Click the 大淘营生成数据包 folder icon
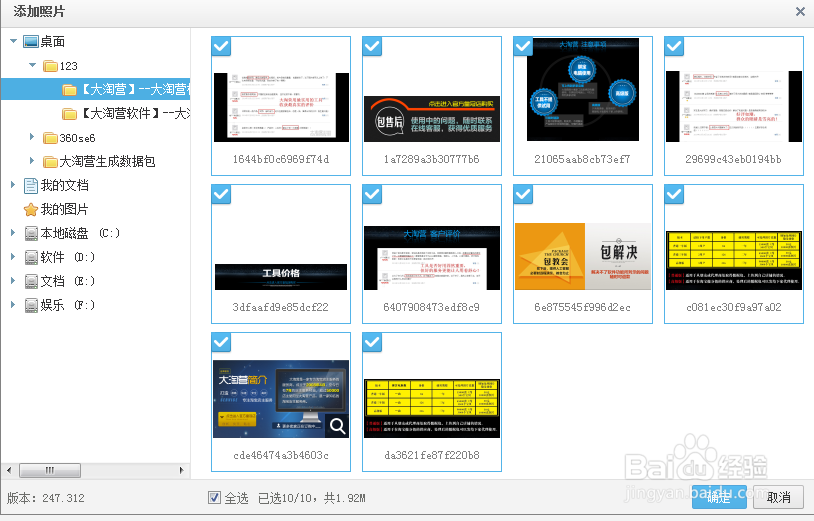Screen dimensions: 814x521 click(50, 162)
